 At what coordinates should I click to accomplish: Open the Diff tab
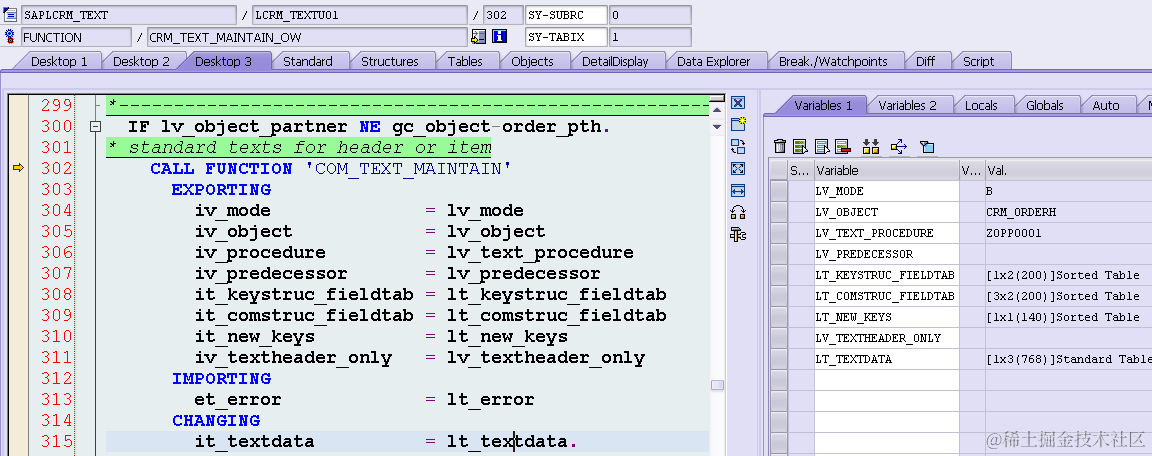[x=925, y=62]
